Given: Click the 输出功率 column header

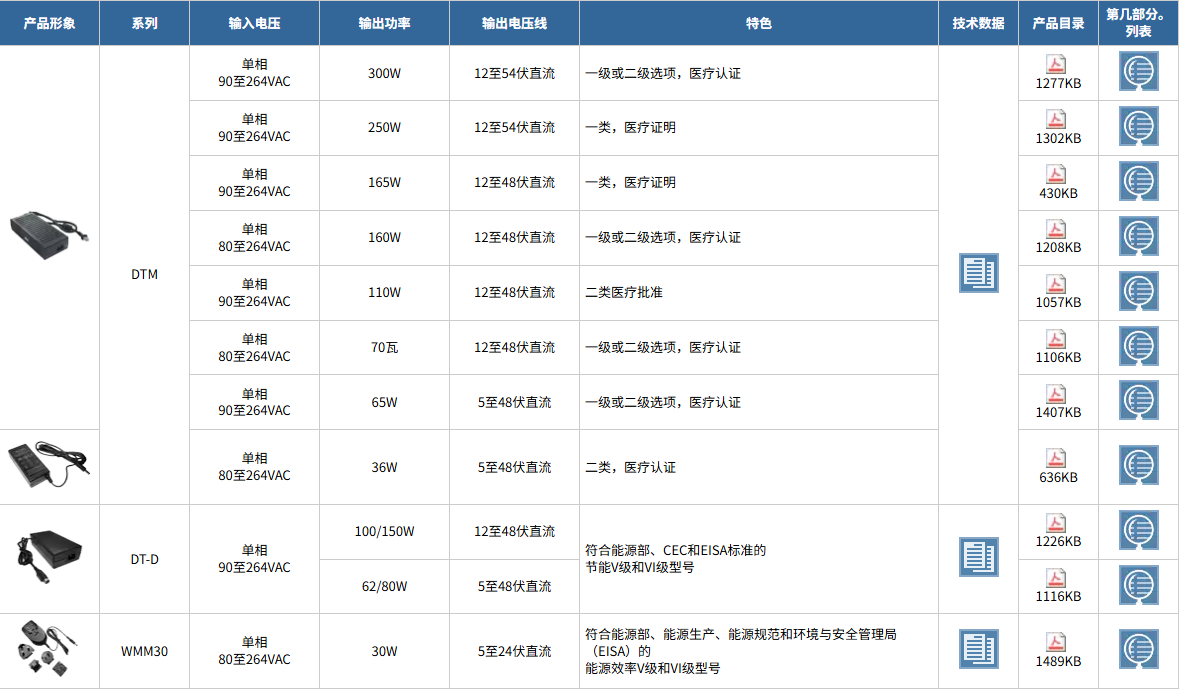Looking at the screenshot, I should tap(384, 23).
